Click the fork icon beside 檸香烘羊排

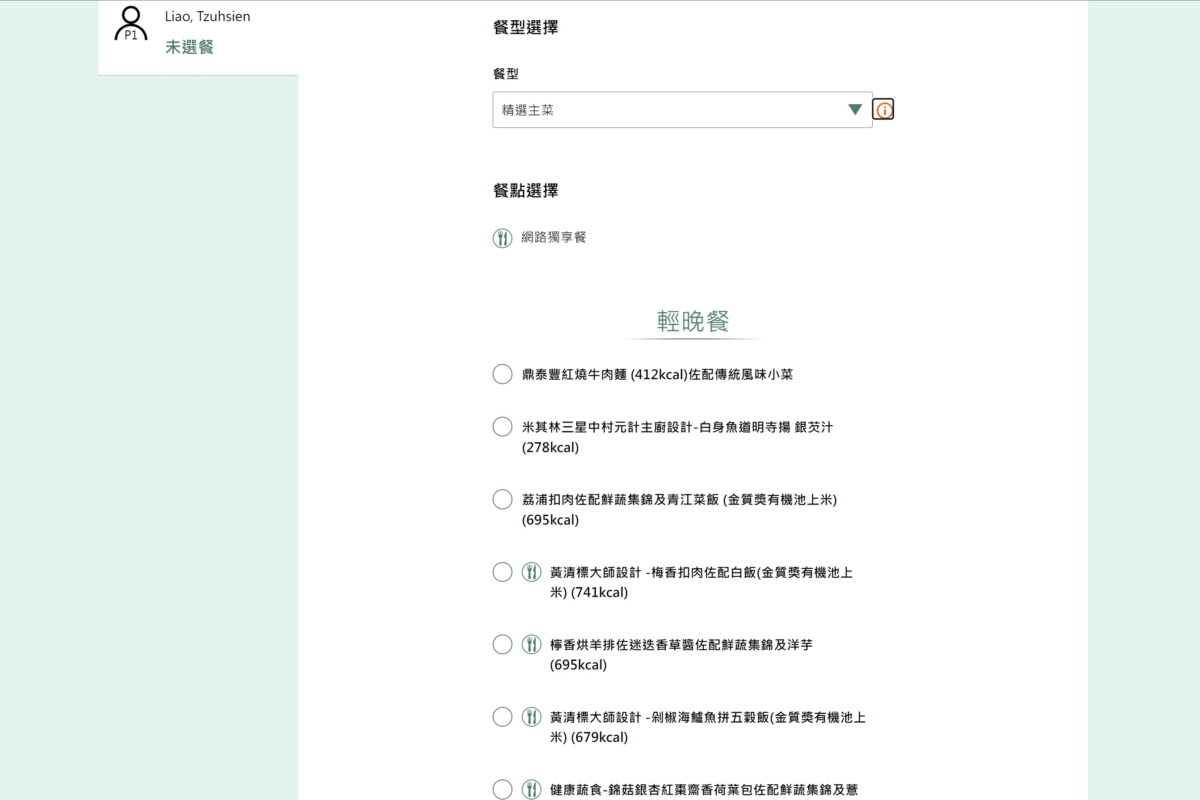point(531,645)
